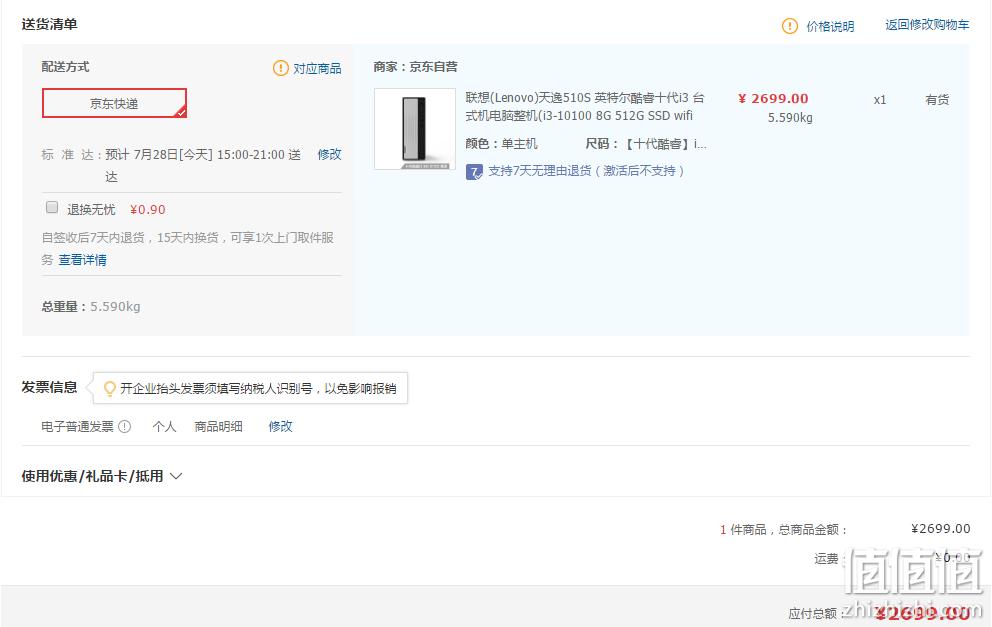The image size is (992, 627).
Task: Click the lightbulb tip icon in invoice notice
Action: [109, 388]
